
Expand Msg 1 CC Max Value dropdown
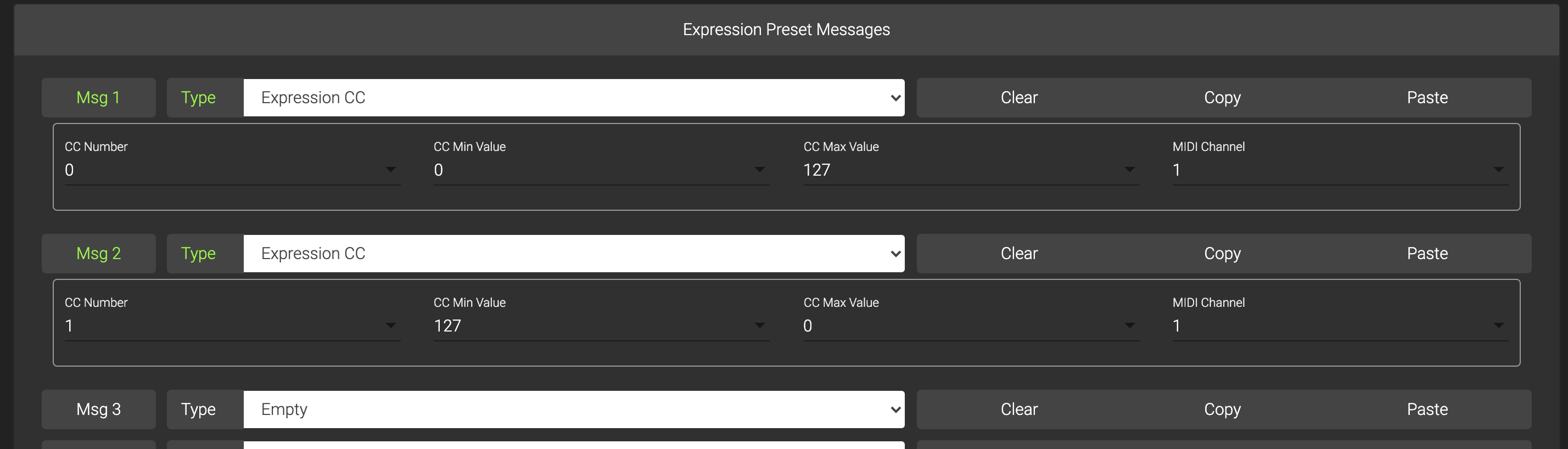pyautogui.click(x=970, y=170)
